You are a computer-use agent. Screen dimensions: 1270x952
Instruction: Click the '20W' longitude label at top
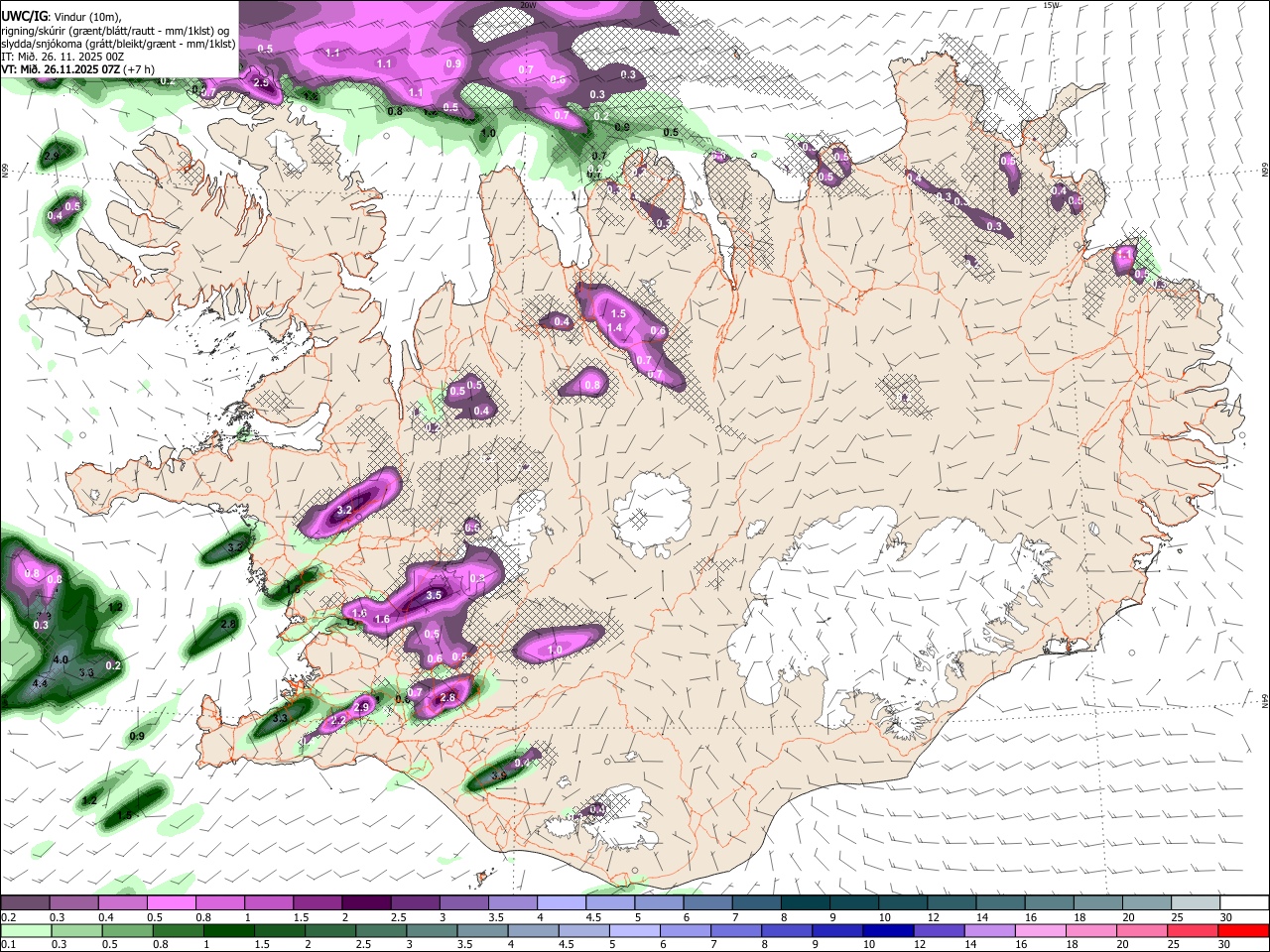click(528, 5)
